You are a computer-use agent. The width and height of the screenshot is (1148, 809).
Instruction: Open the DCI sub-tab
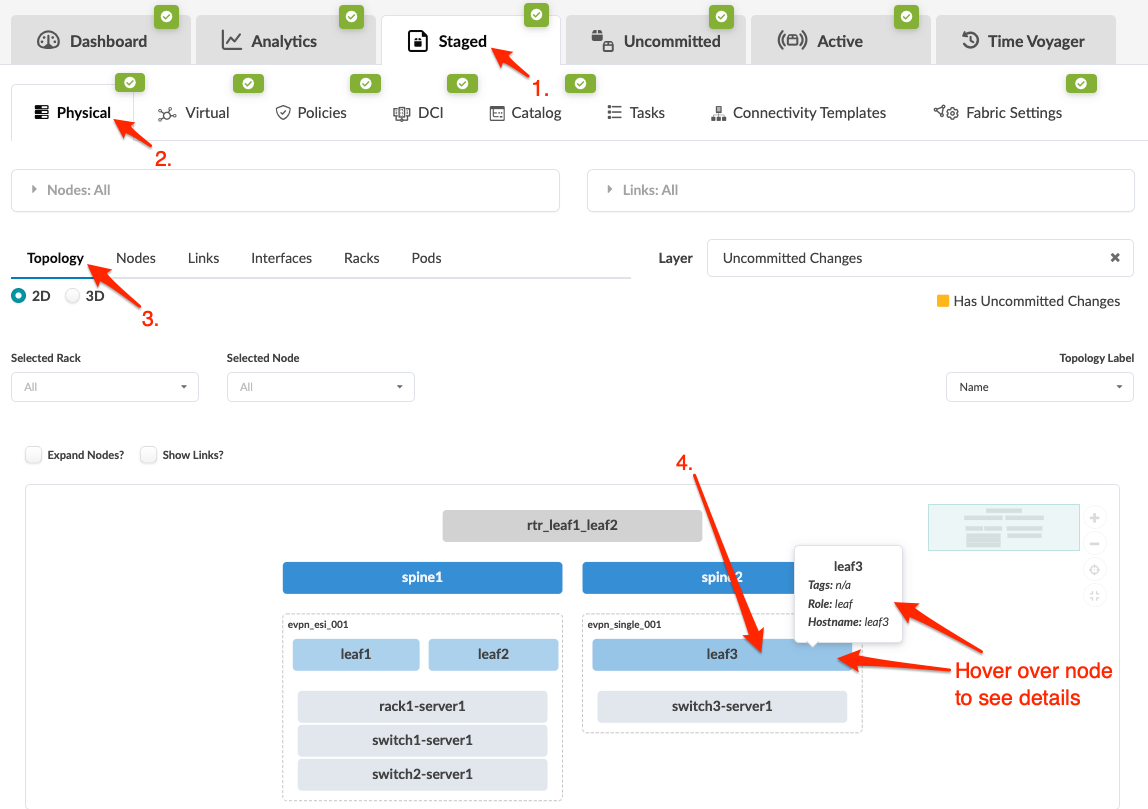[418, 113]
